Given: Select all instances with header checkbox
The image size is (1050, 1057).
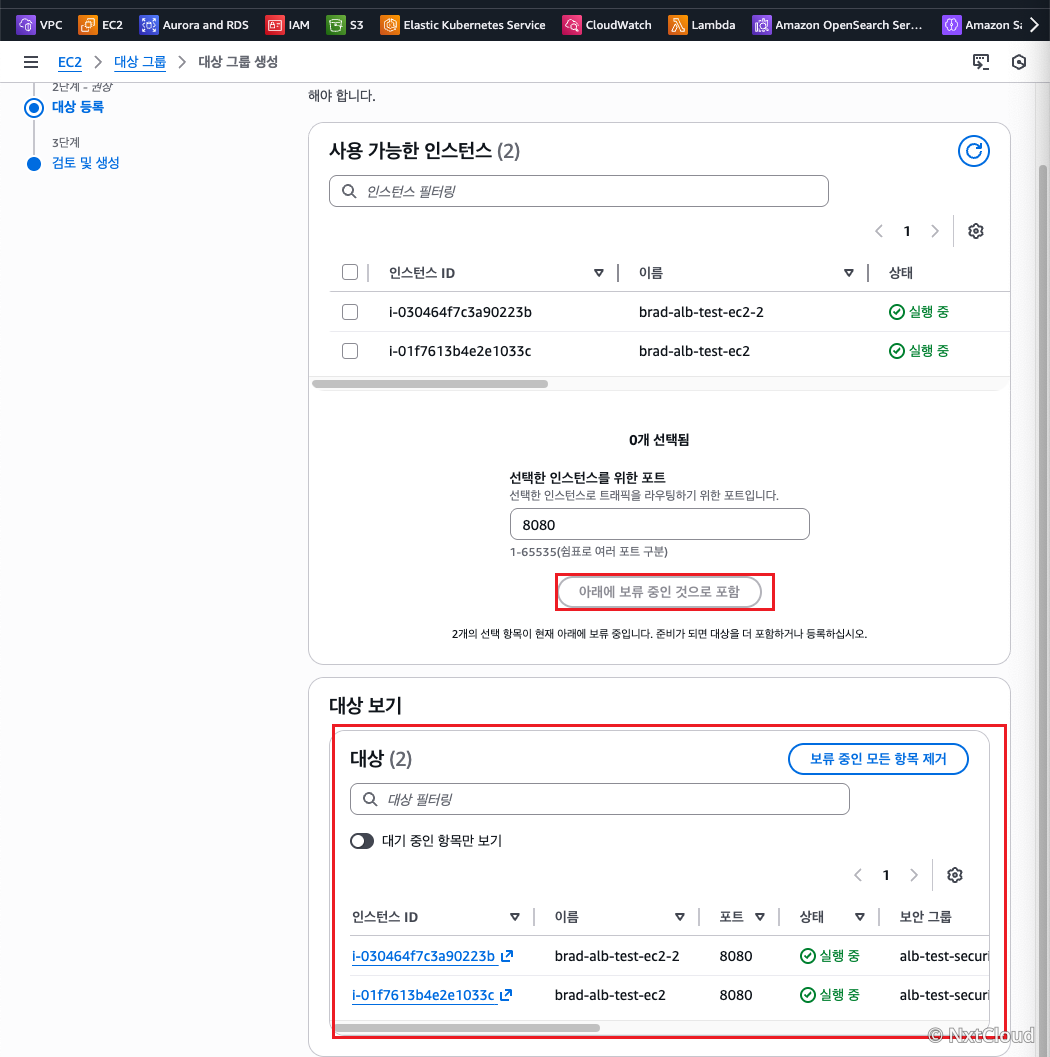Looking at the screenshot, I should coord(350,272).
